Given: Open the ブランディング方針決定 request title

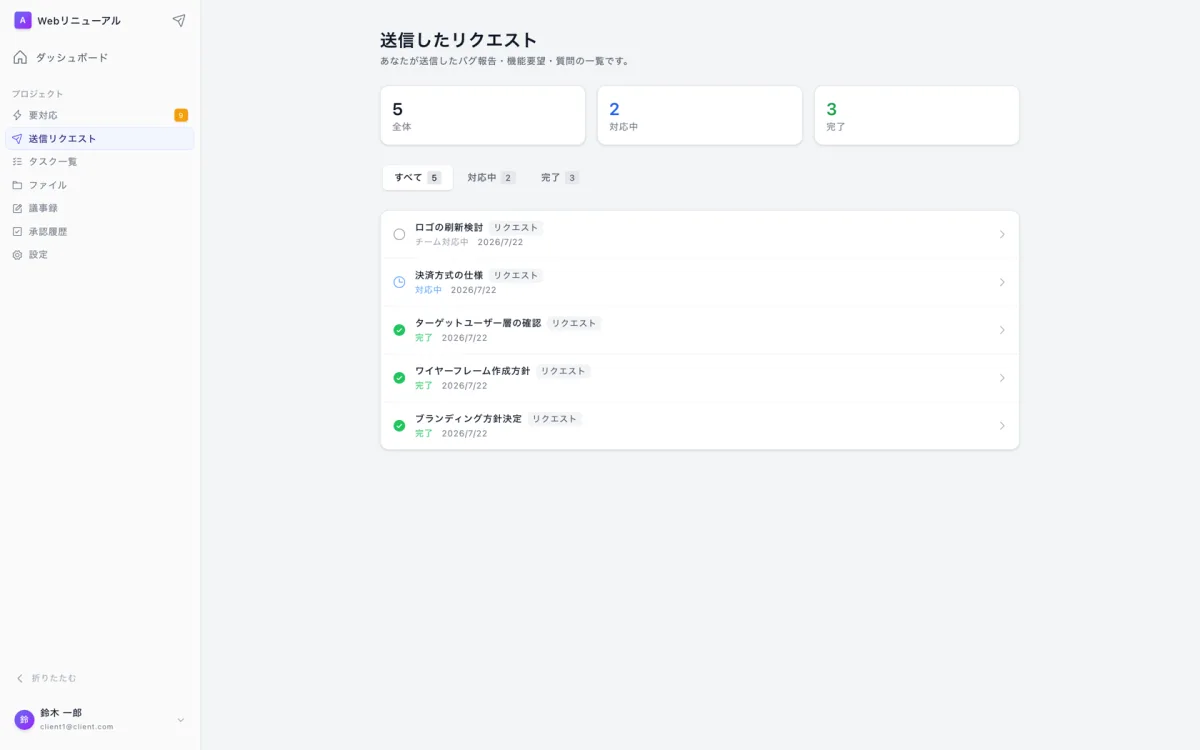Looking at the screenshot, I should pyautogui.click(x=468, y=419).
